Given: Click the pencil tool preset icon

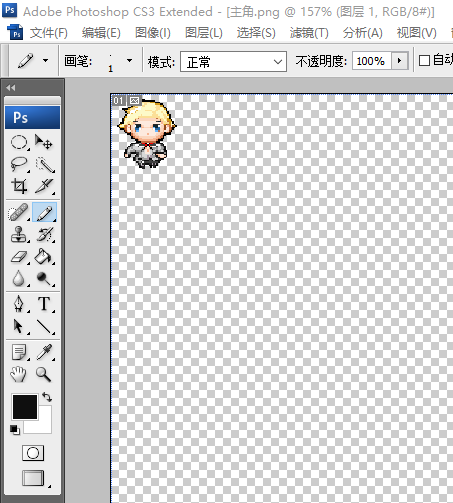Looking at the screenshot, I should pos(25,61).
